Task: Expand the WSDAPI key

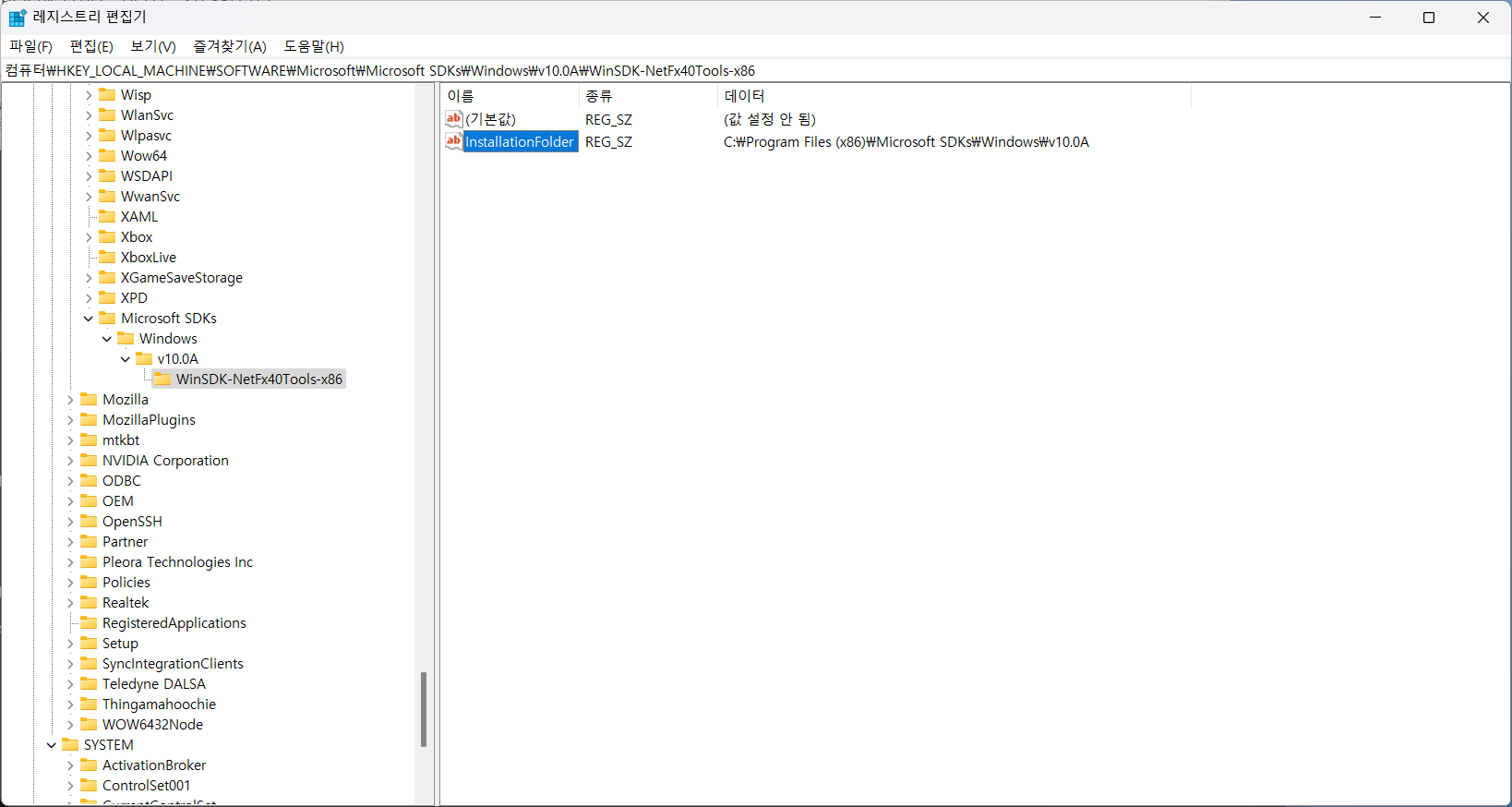Action: [x=89, y=175]
